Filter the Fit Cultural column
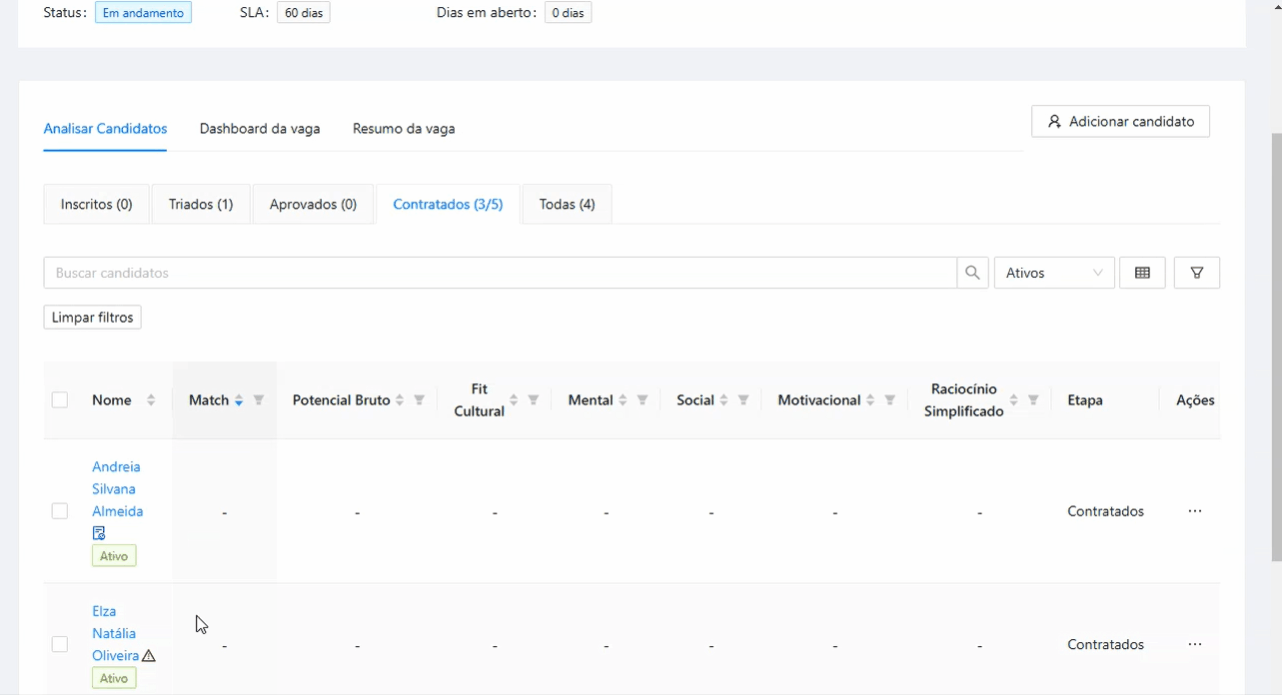The height and width of the screenshot is (695, 1282). coord(534,400)
